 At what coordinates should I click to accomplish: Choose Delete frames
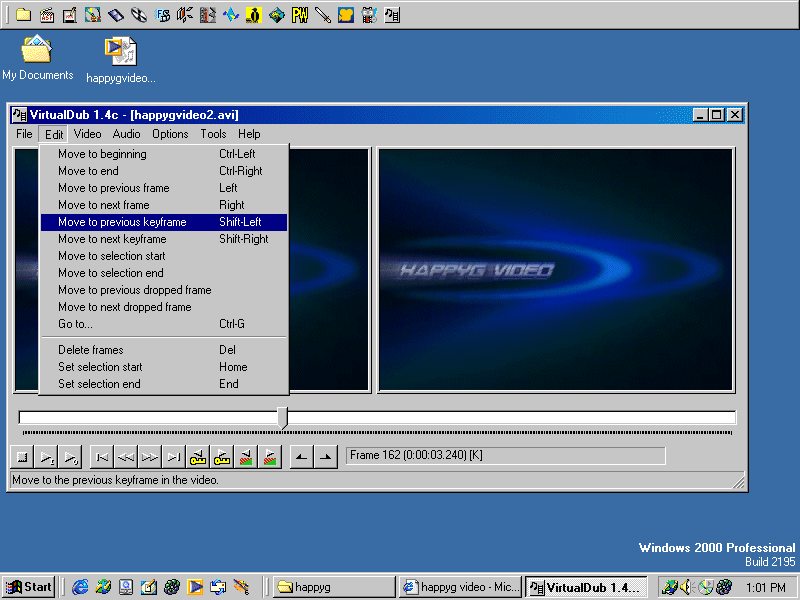click(164, 350)
